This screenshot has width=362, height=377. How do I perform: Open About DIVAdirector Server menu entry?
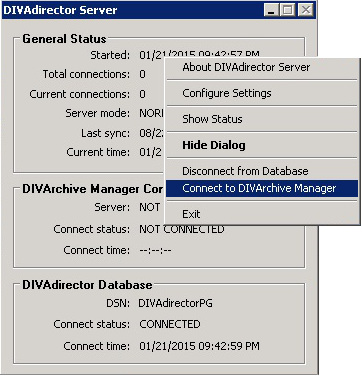coord(262,68)
